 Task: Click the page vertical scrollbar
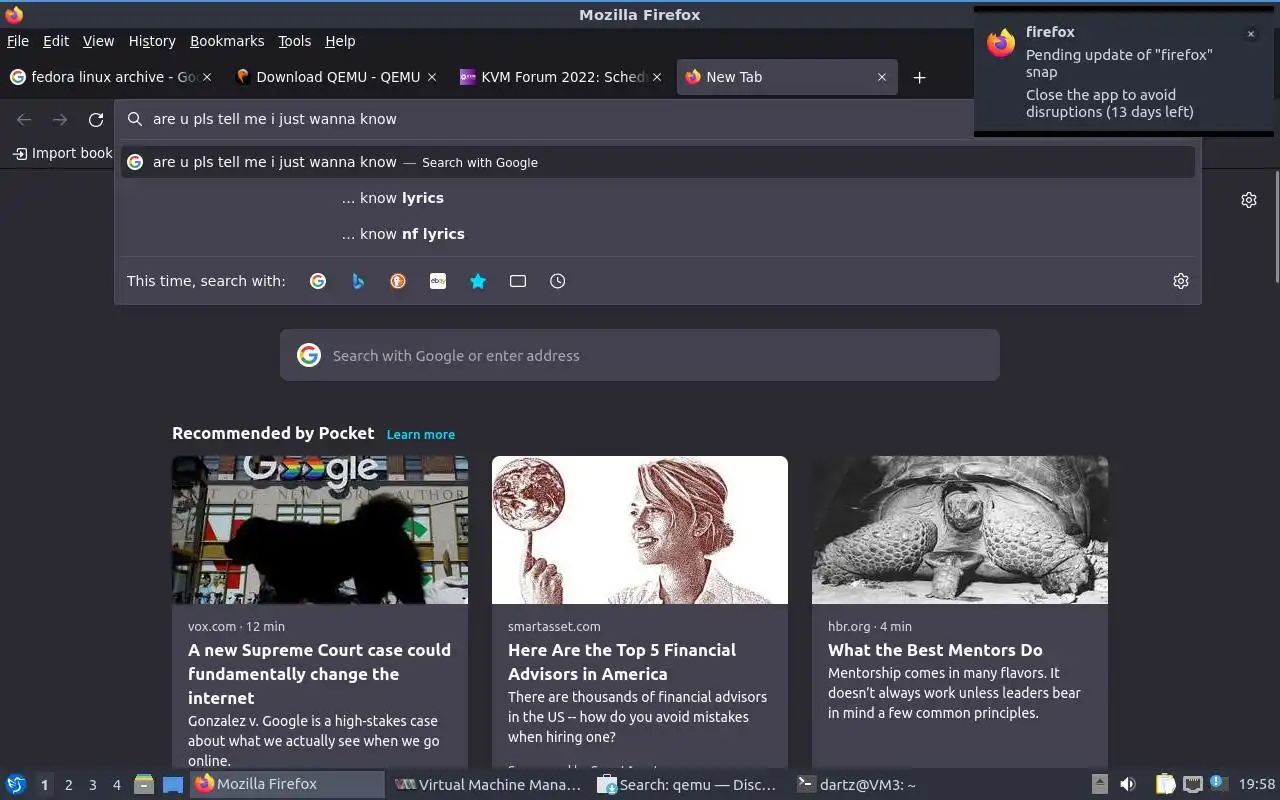point(1276,226)
